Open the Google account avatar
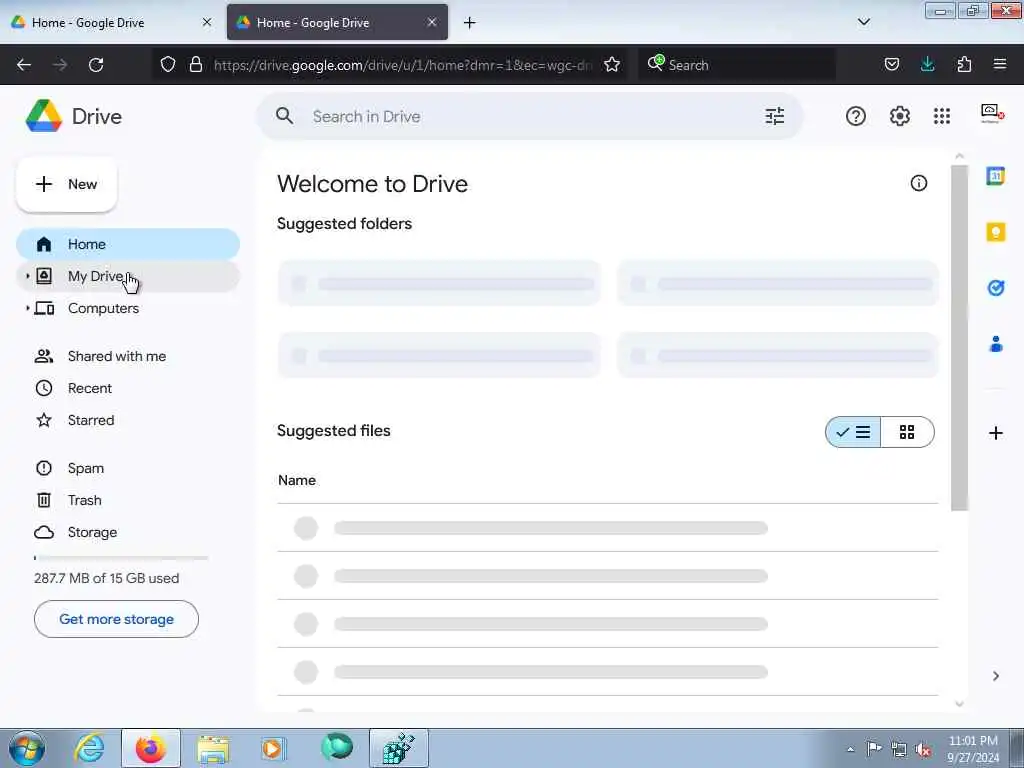This screenshot has width=1024, height=768. 992,114
